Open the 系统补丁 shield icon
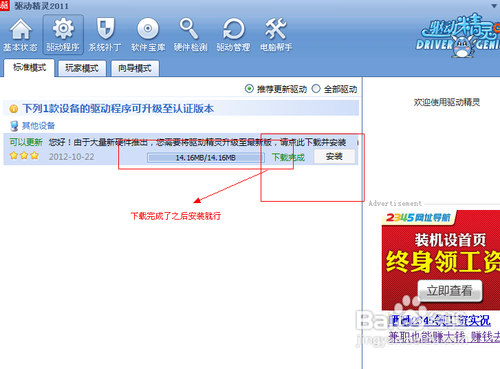 pyautogui.click(x=105, y=34)
